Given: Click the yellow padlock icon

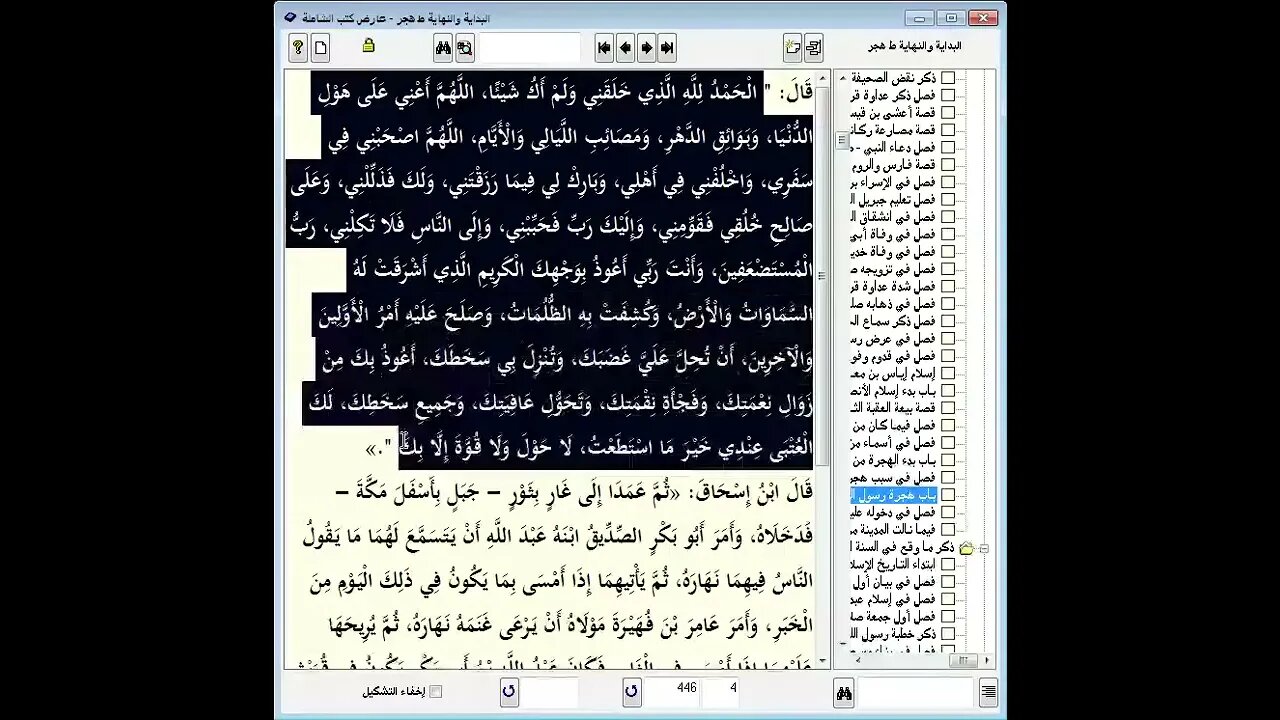Looking at the screenshot, I should (x=368, y=45).
